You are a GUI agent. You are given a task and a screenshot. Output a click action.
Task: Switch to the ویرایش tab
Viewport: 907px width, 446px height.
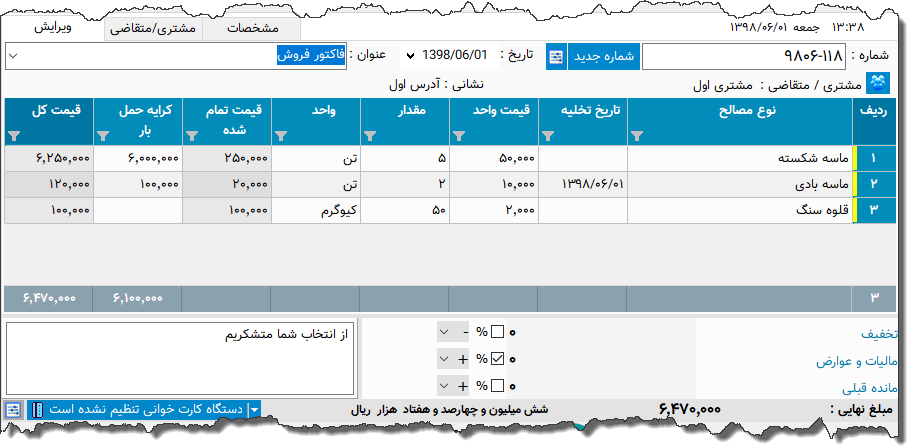[53, 28]
